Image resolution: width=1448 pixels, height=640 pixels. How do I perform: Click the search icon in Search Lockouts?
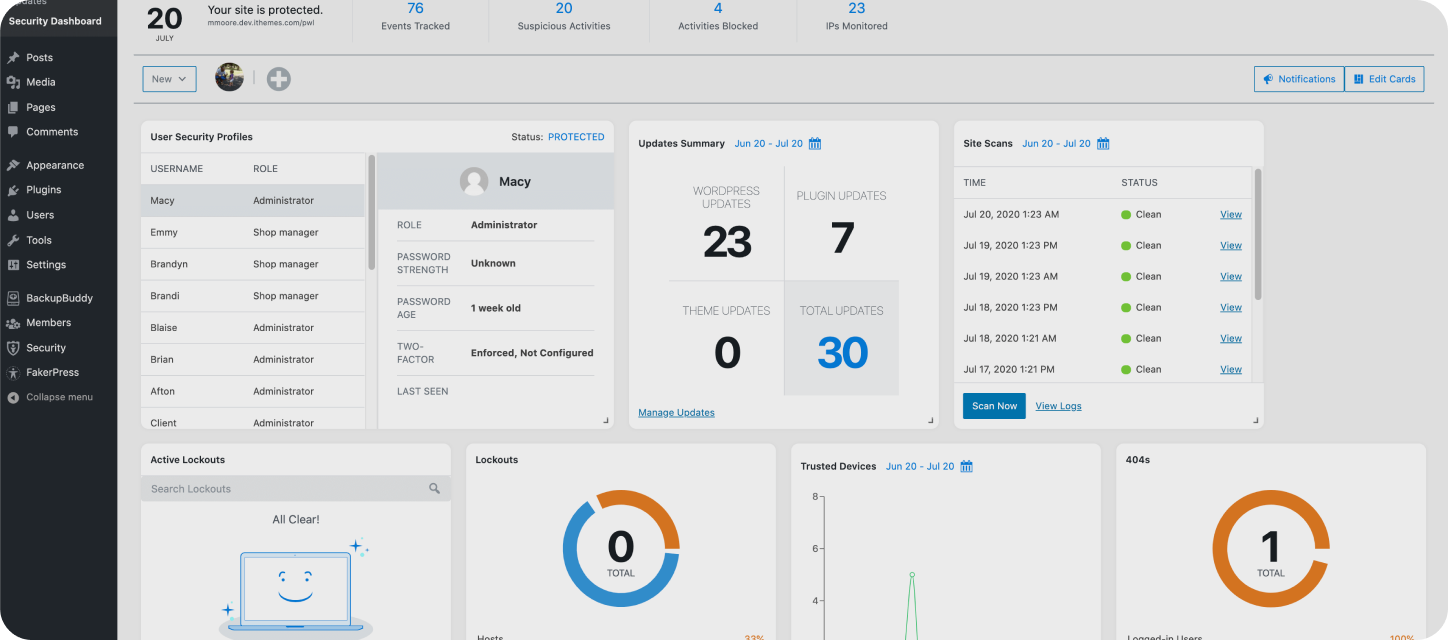coord(435,488)
